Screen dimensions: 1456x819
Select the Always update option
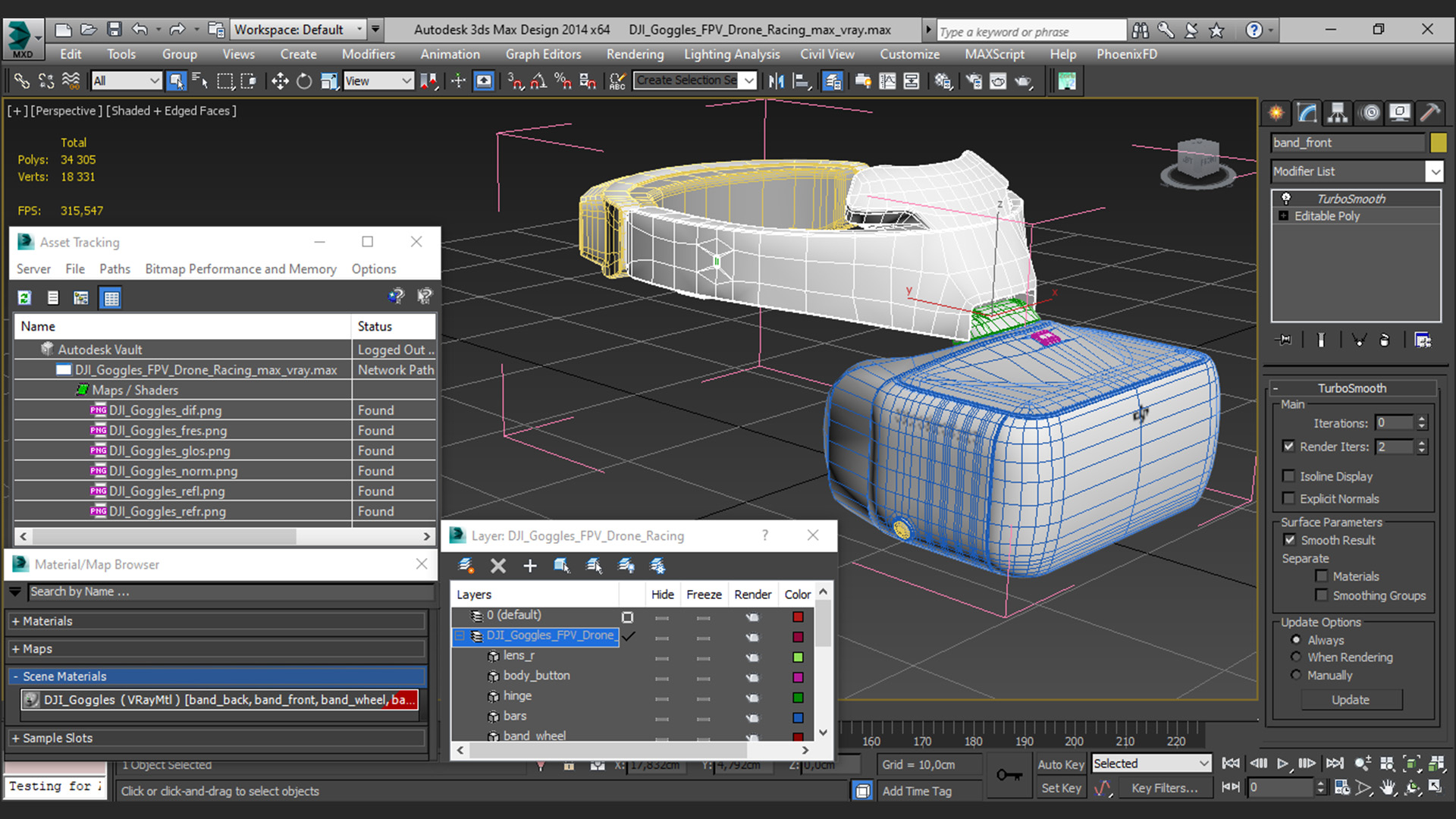[1296, 640]
